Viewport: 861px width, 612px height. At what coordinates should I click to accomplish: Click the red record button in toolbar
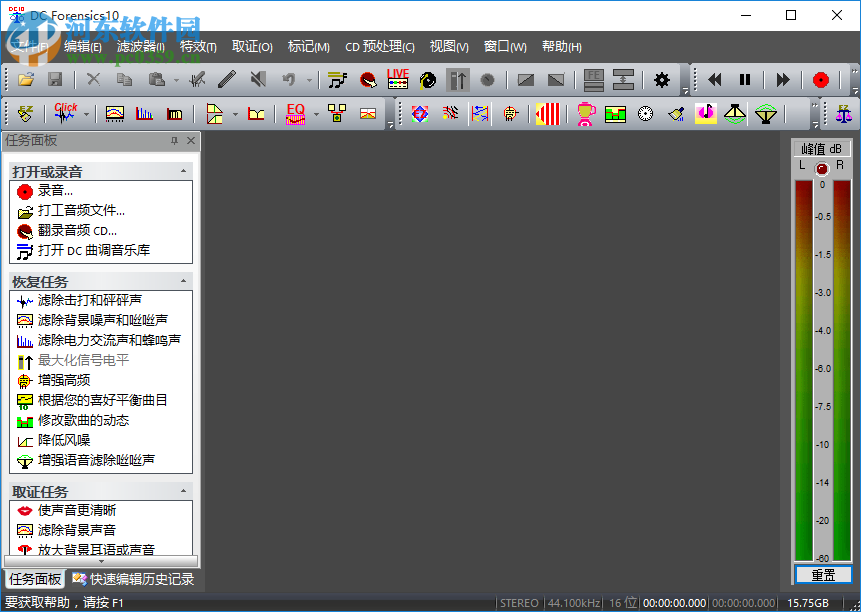point(821,80)
